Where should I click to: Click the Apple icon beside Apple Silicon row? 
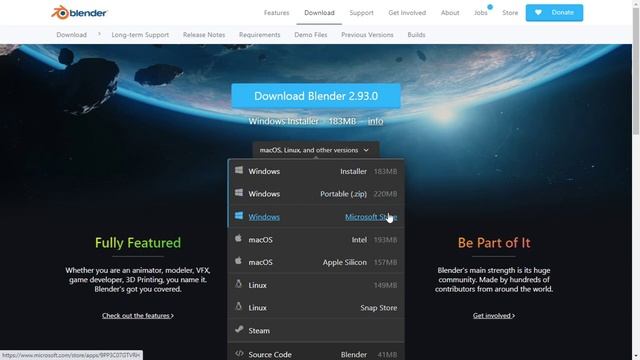tap(239, 261)
